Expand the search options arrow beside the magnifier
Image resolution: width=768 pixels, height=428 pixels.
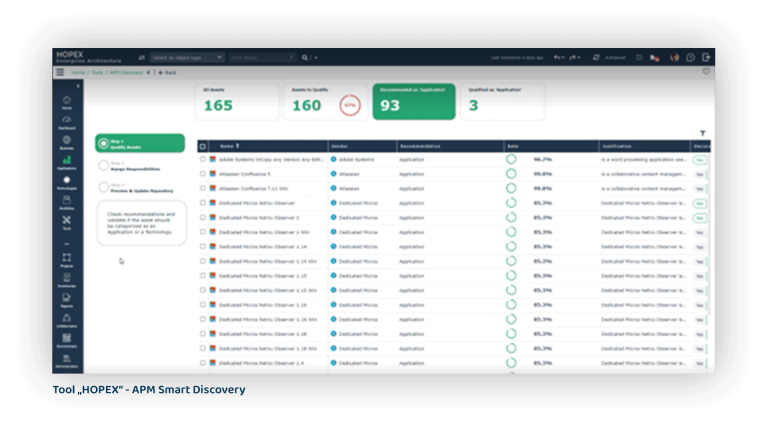click(315, 58)
